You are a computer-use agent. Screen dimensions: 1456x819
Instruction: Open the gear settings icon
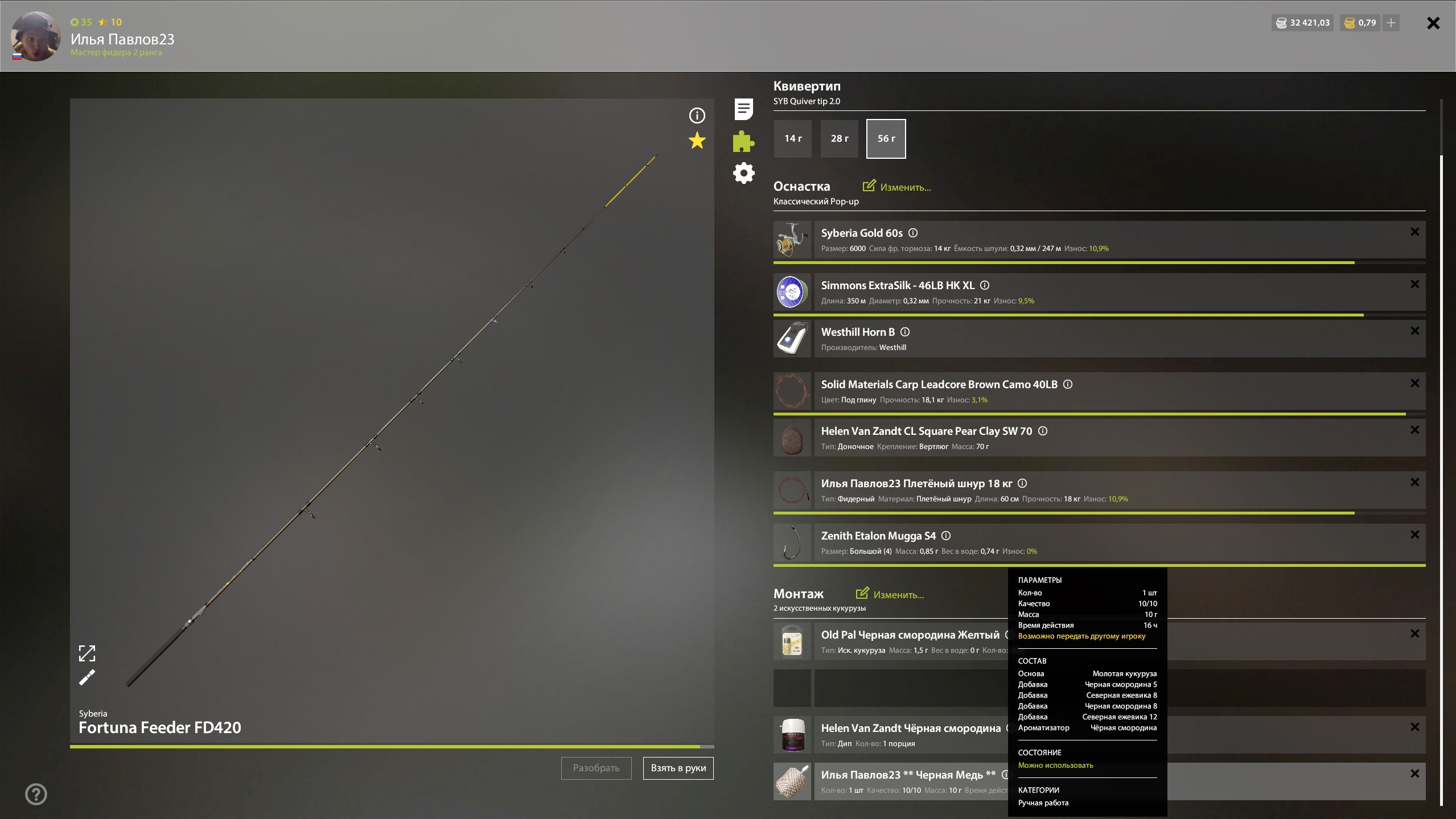(743, 173)
